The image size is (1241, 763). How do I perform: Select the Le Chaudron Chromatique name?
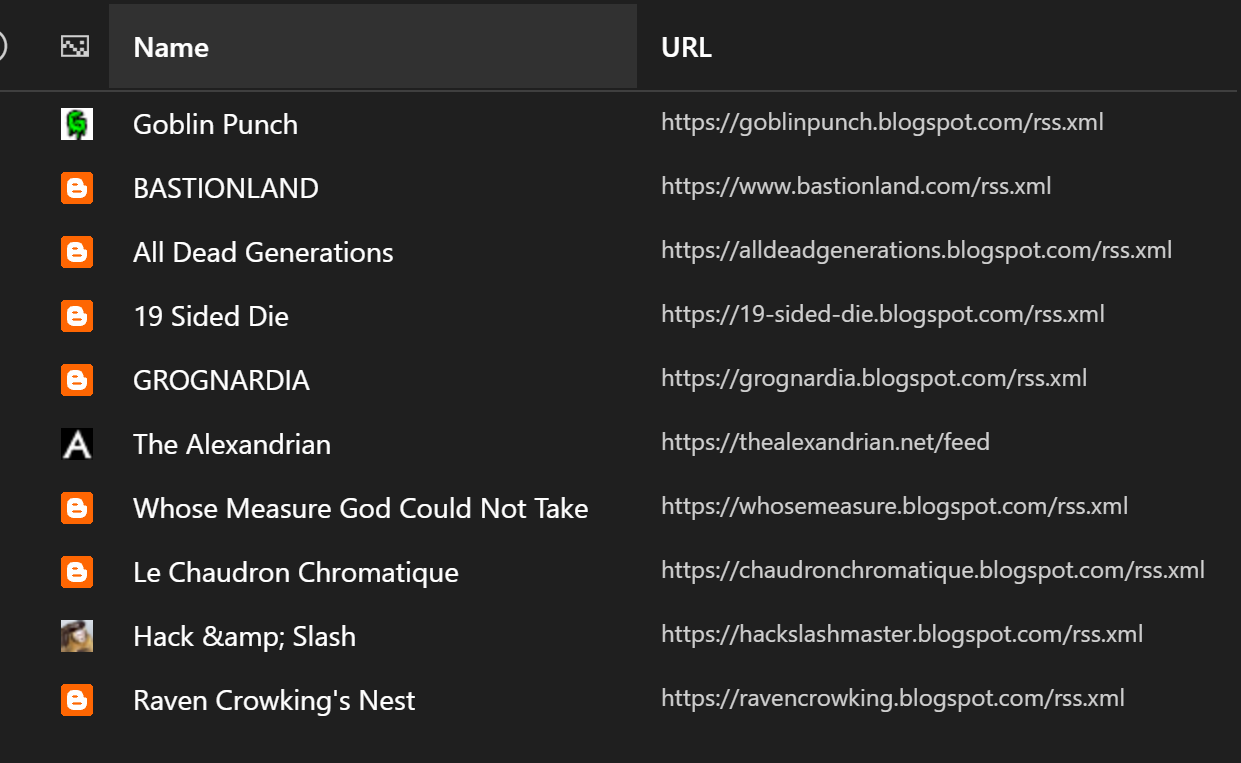[x=296, y=572]
